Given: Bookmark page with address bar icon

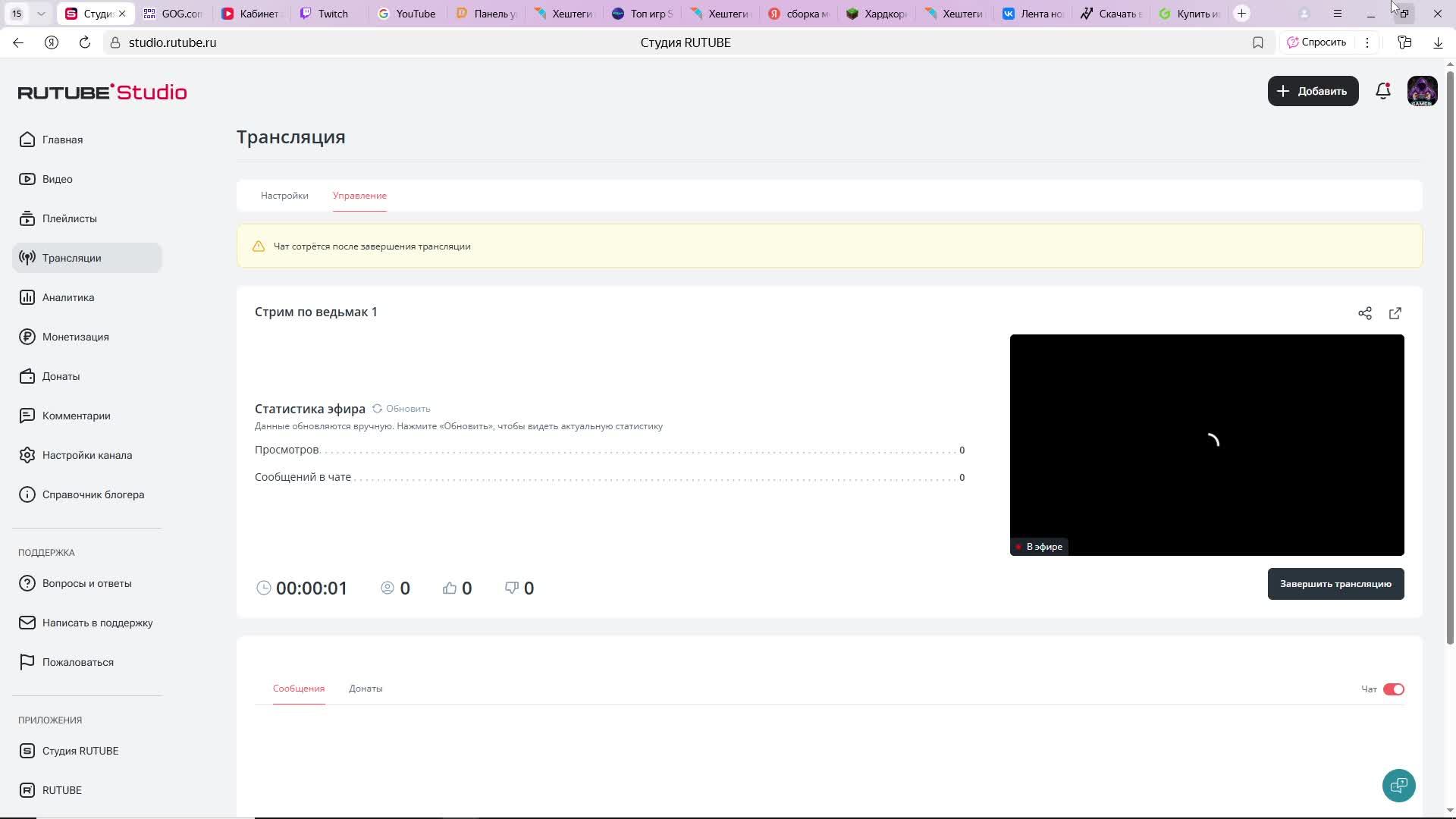Looking at the screenshot, I should [1258, 42].
